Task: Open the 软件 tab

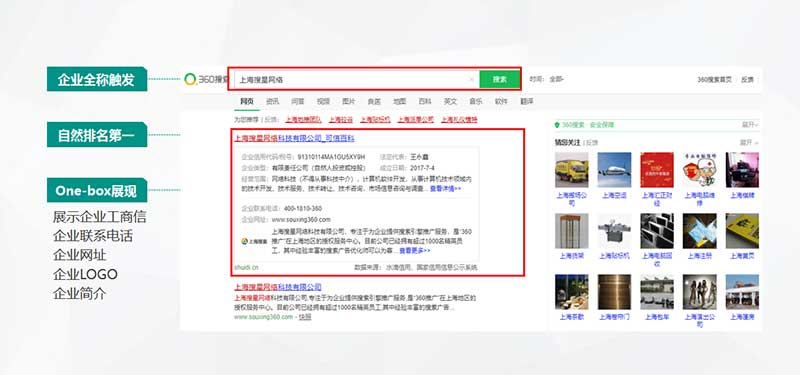Action: pos(502,102)
